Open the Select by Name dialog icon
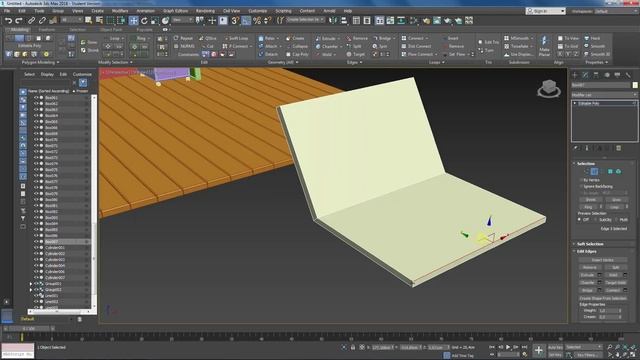Image resolution: width=640 pixels, height=360 pixels. point(99,20)
